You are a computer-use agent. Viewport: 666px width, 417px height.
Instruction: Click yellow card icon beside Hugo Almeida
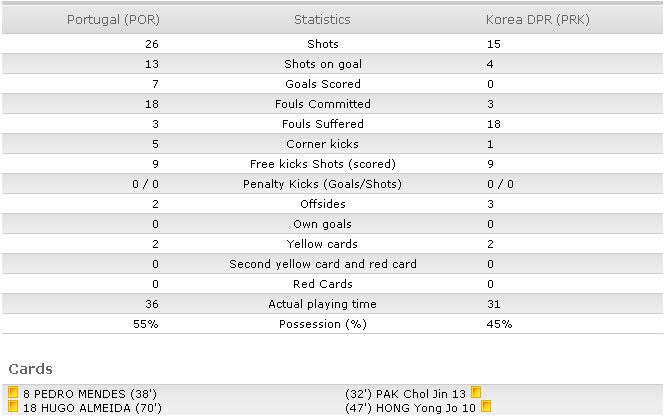coord(13,406)
